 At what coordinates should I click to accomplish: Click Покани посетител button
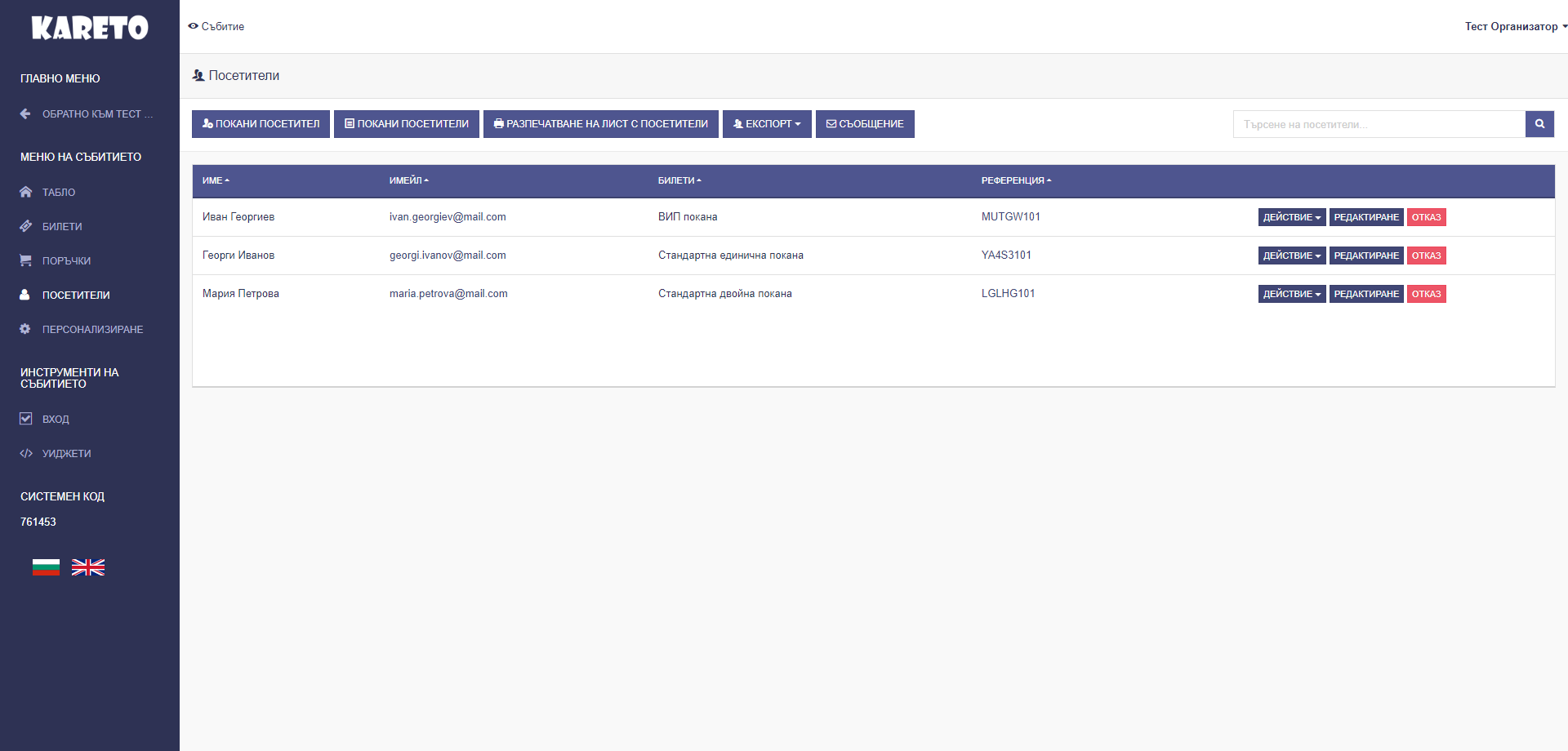click(x=261, y=124)
